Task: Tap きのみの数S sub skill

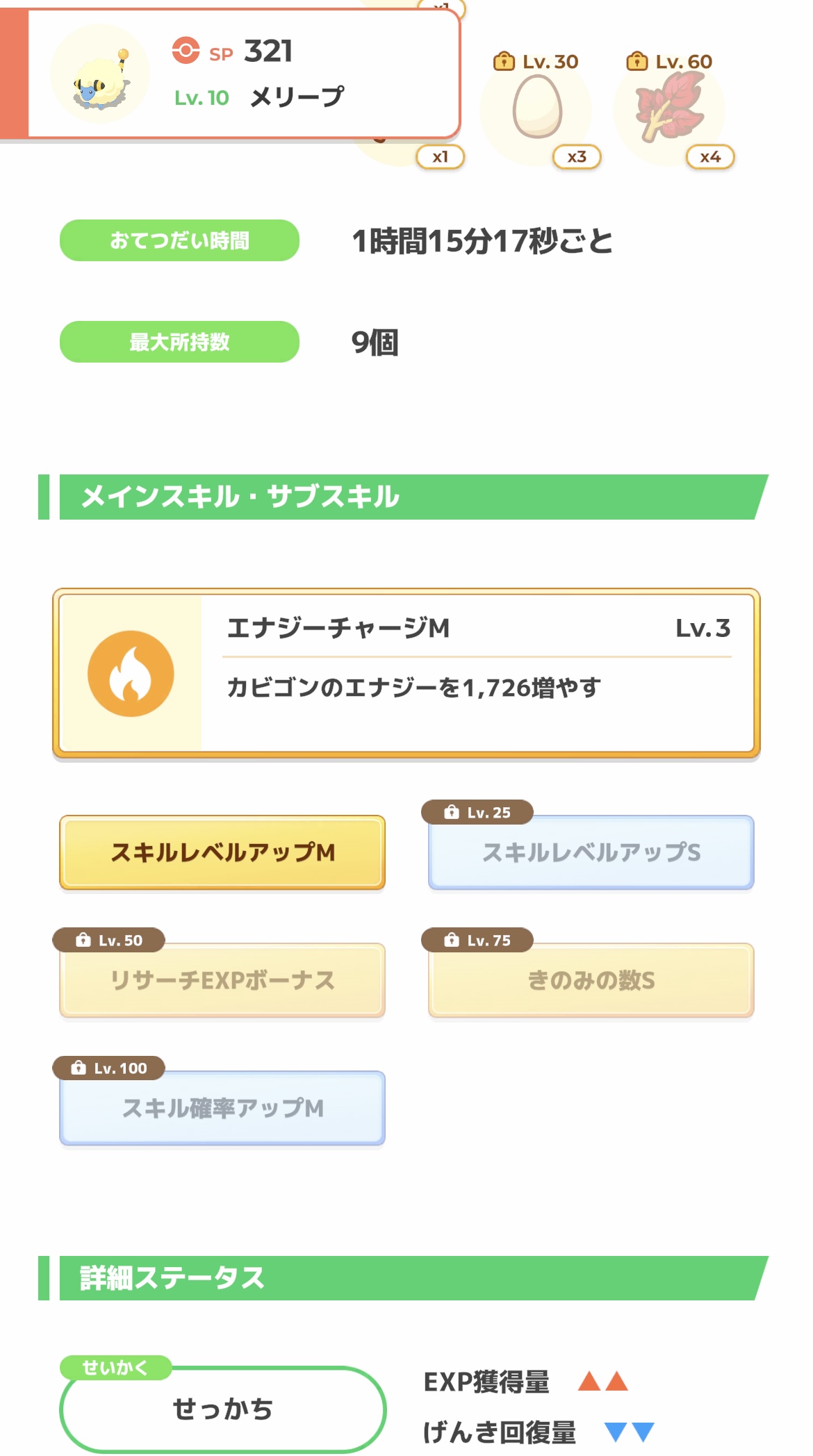Action: tap(591, 980)
